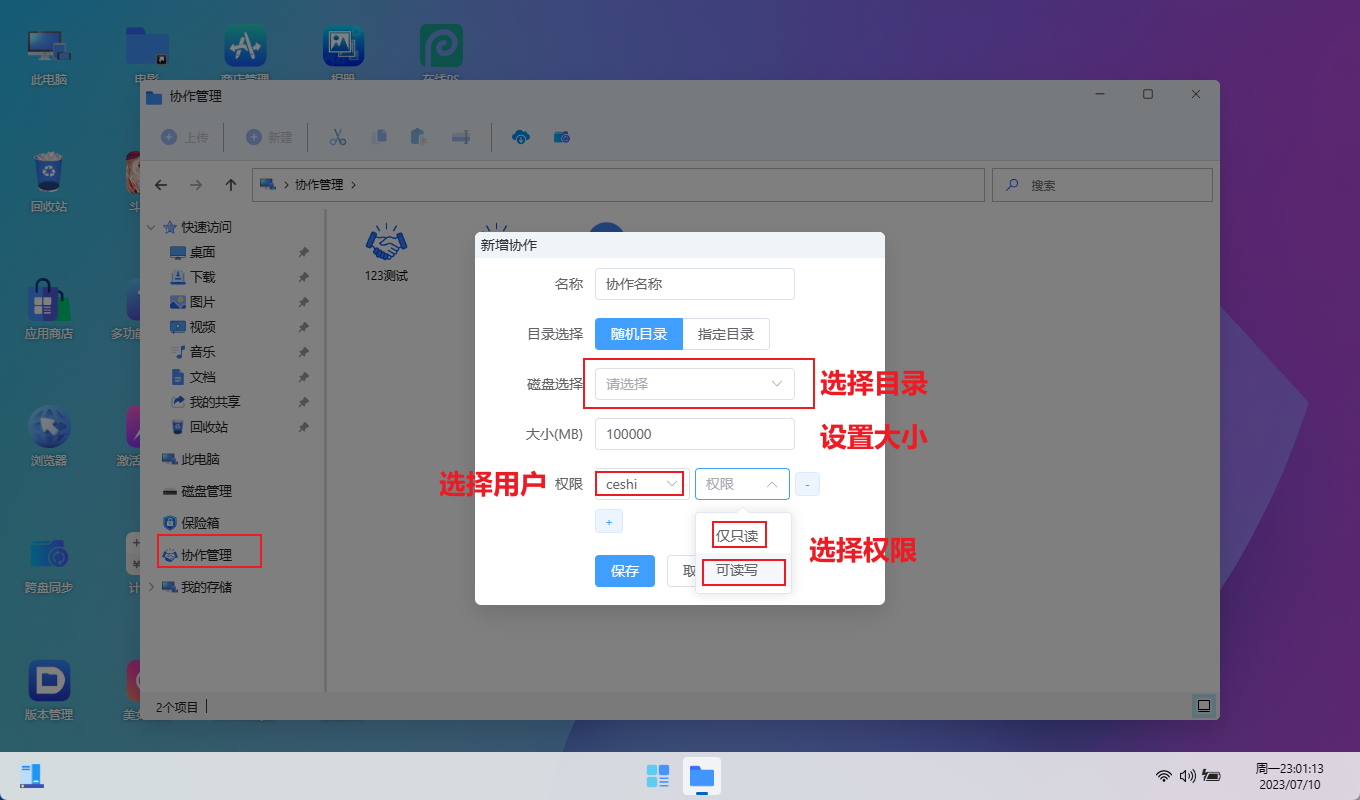1360x800 pixels.
Task: Open File Manager from the taskbar
Action: (x=702, y=776)
